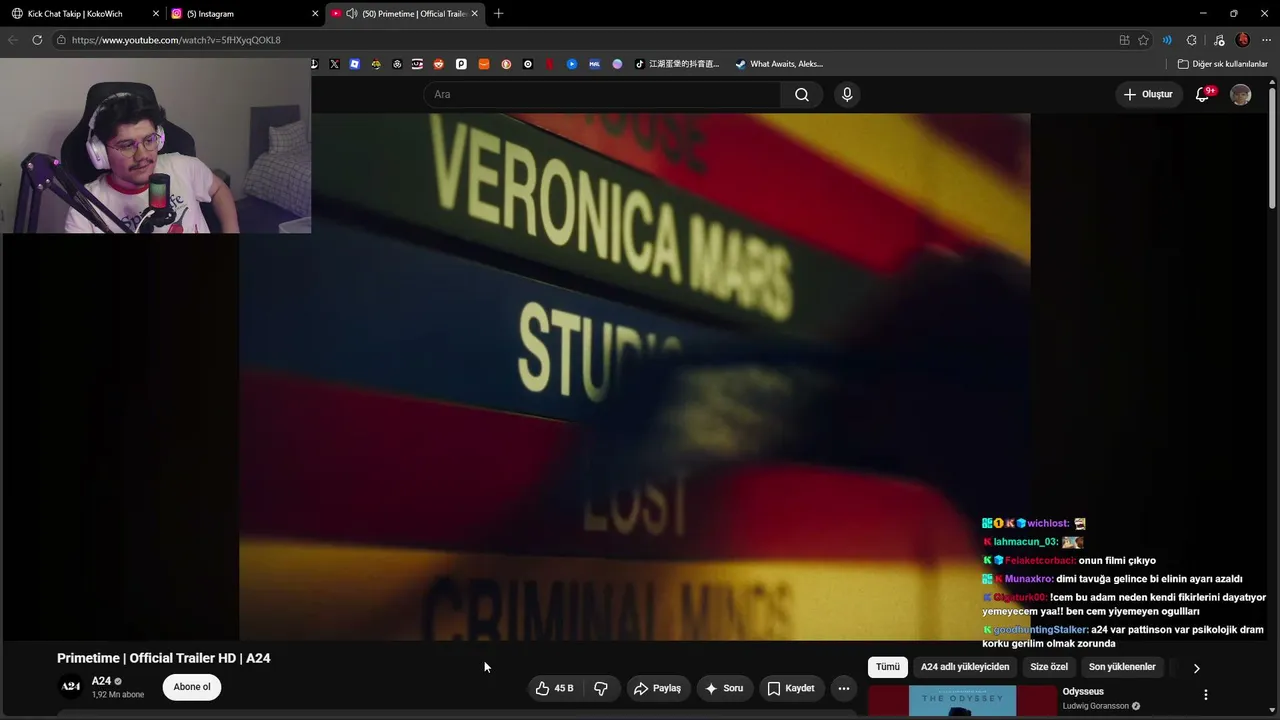Close the Primetime YouTube tab
This screenshot has height=720, width=1280.
[x=475, y=14]
